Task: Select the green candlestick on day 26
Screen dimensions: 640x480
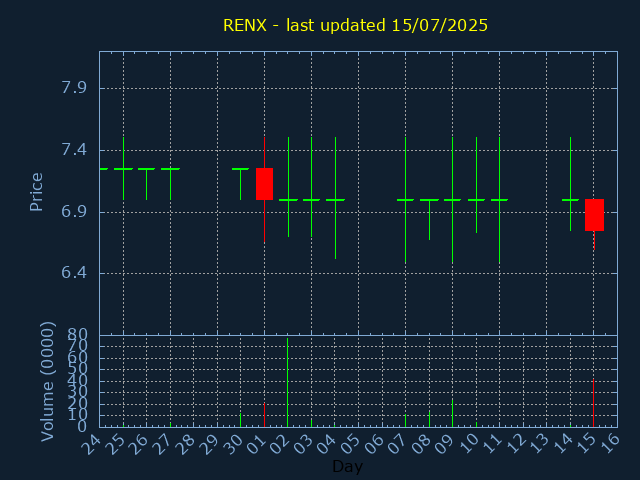Action: (x=147, y=184)
